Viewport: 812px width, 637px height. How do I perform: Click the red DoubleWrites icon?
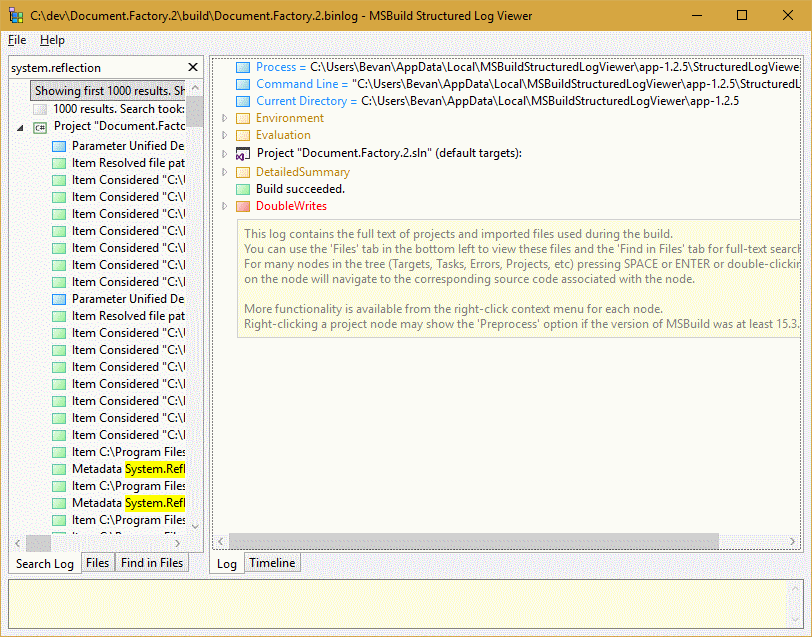(242, 207)
